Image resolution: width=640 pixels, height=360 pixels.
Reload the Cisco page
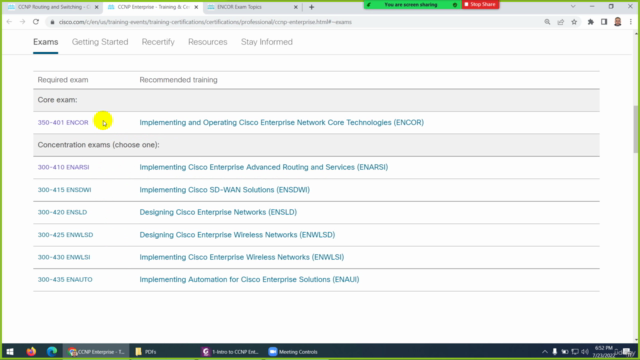[36, 22]
